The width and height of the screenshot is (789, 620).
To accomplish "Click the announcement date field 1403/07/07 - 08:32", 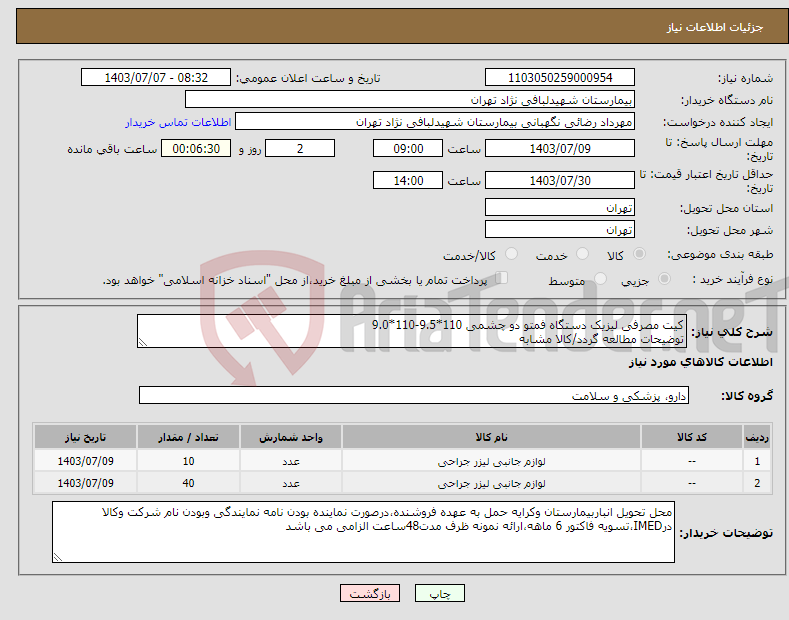I will 155,78.
